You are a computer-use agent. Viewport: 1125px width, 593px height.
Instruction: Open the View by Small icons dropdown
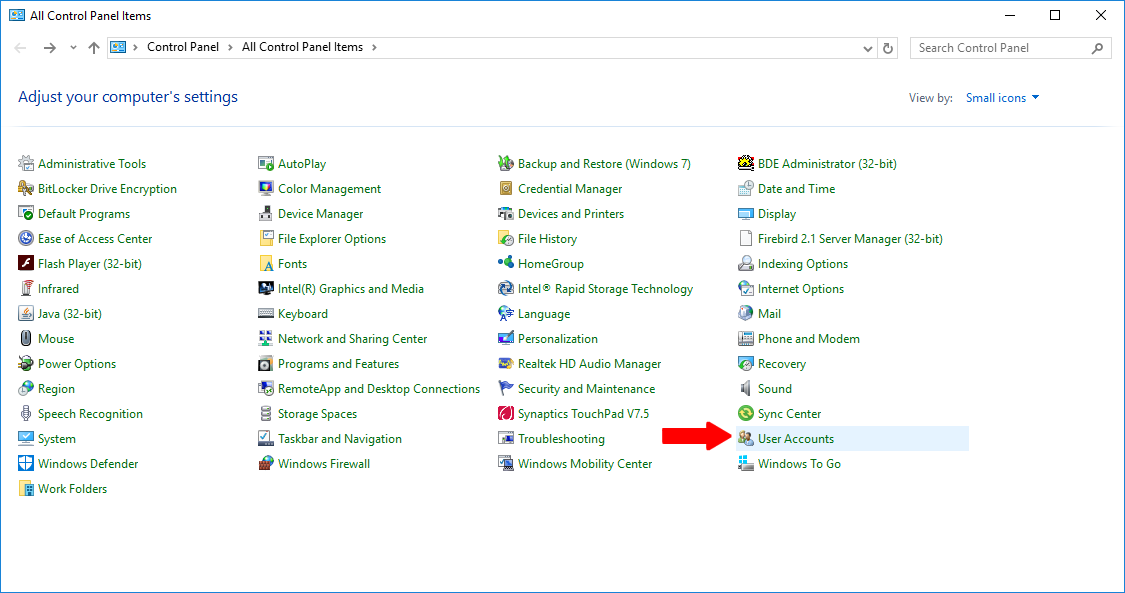pos(1002,98)
